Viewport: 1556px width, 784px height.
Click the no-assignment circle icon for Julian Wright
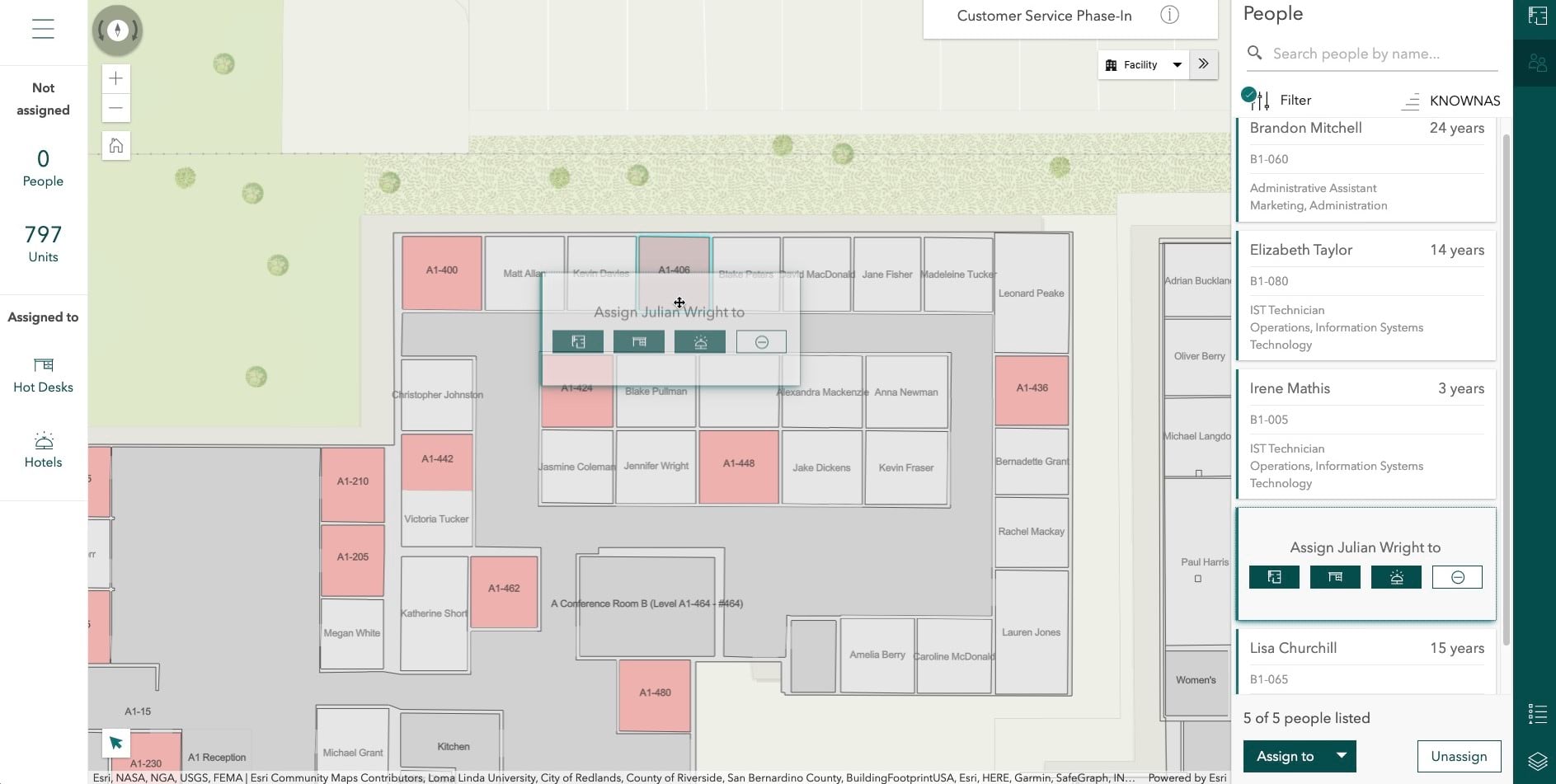1456,577
